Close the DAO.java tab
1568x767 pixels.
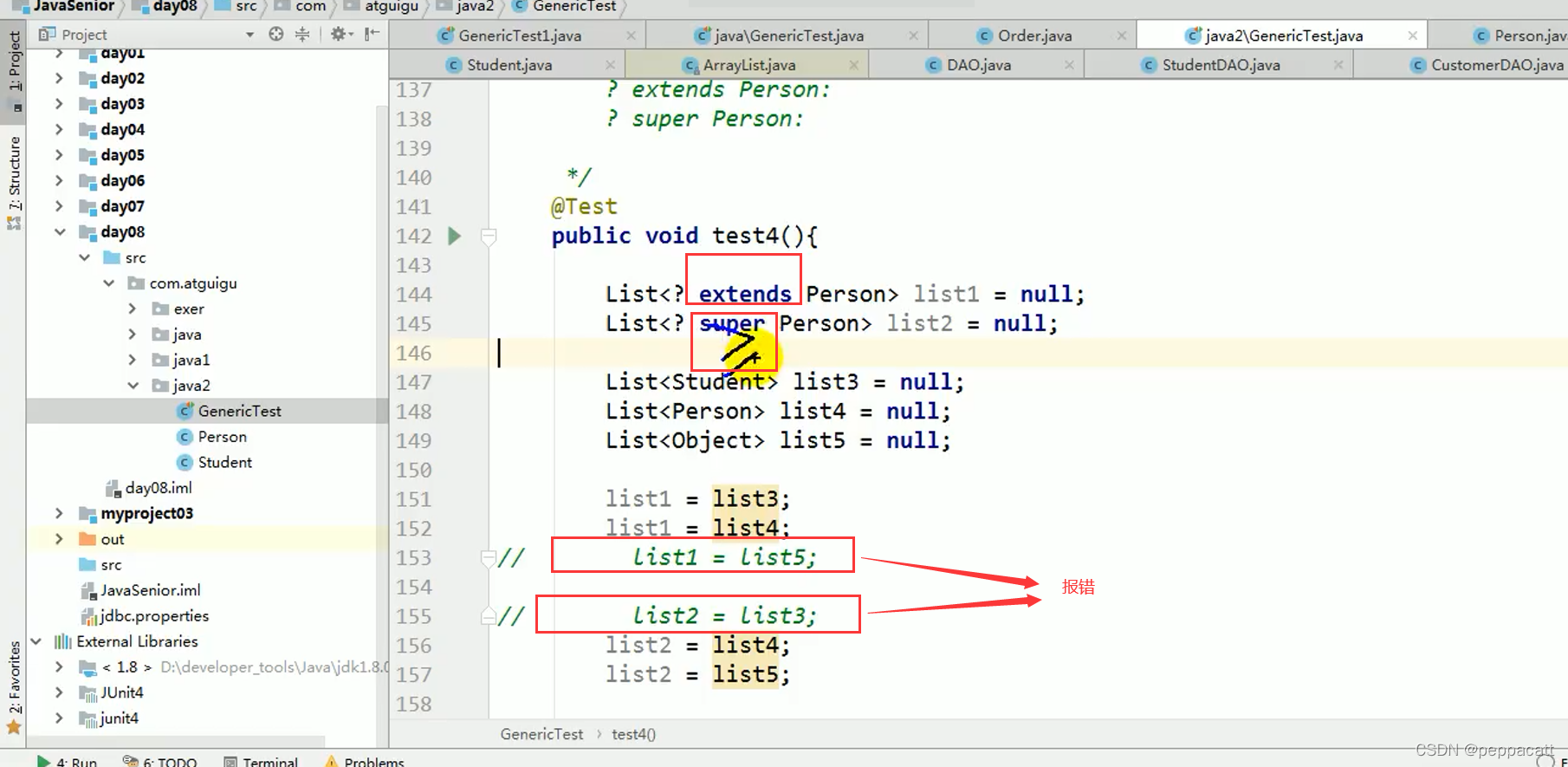pos(1069,65)
